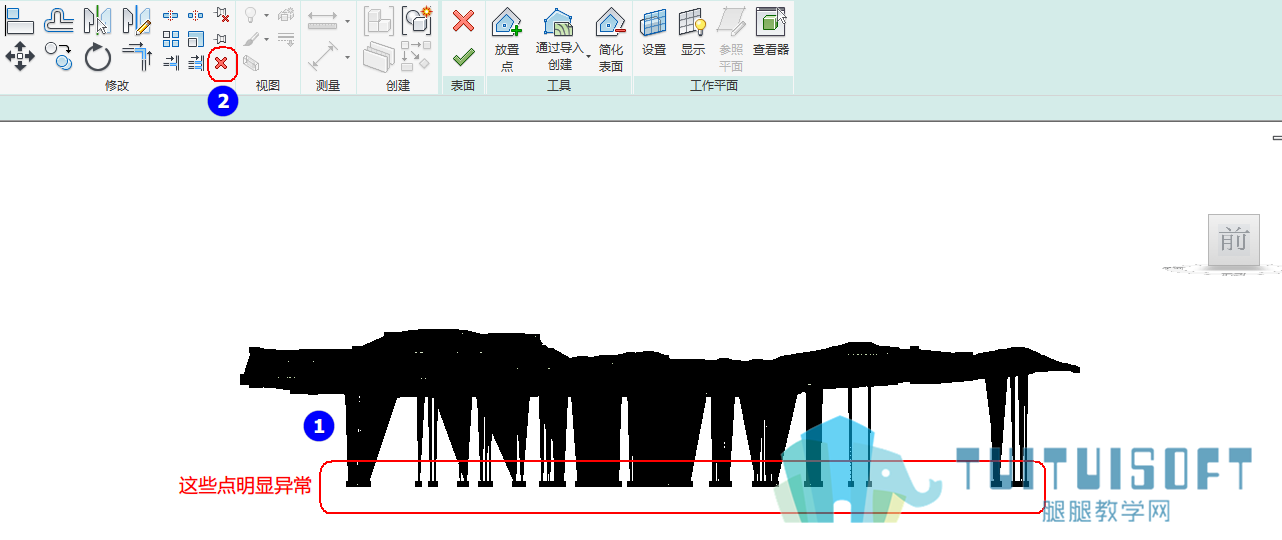Click the Hide in View lightbulb icon
The width and height of the screenshot is (1282, 540).
pyautogui.click(x=251, y=15)
